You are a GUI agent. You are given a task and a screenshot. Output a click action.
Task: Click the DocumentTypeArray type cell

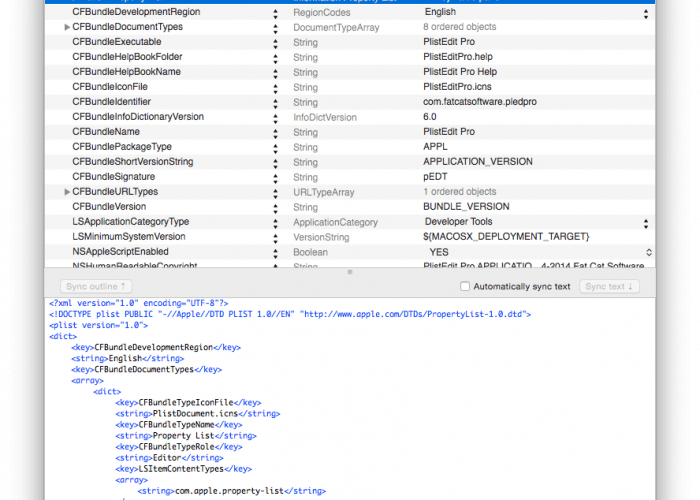pos(336,28)
